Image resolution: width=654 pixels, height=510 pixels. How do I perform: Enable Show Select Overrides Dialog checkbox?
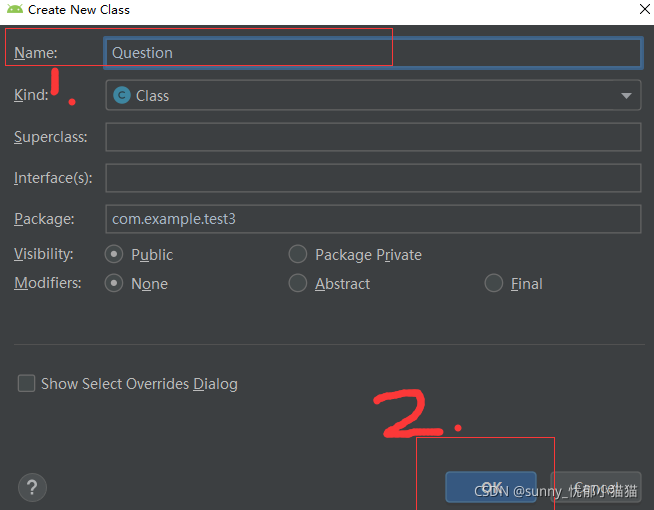[x=26, y=383]
